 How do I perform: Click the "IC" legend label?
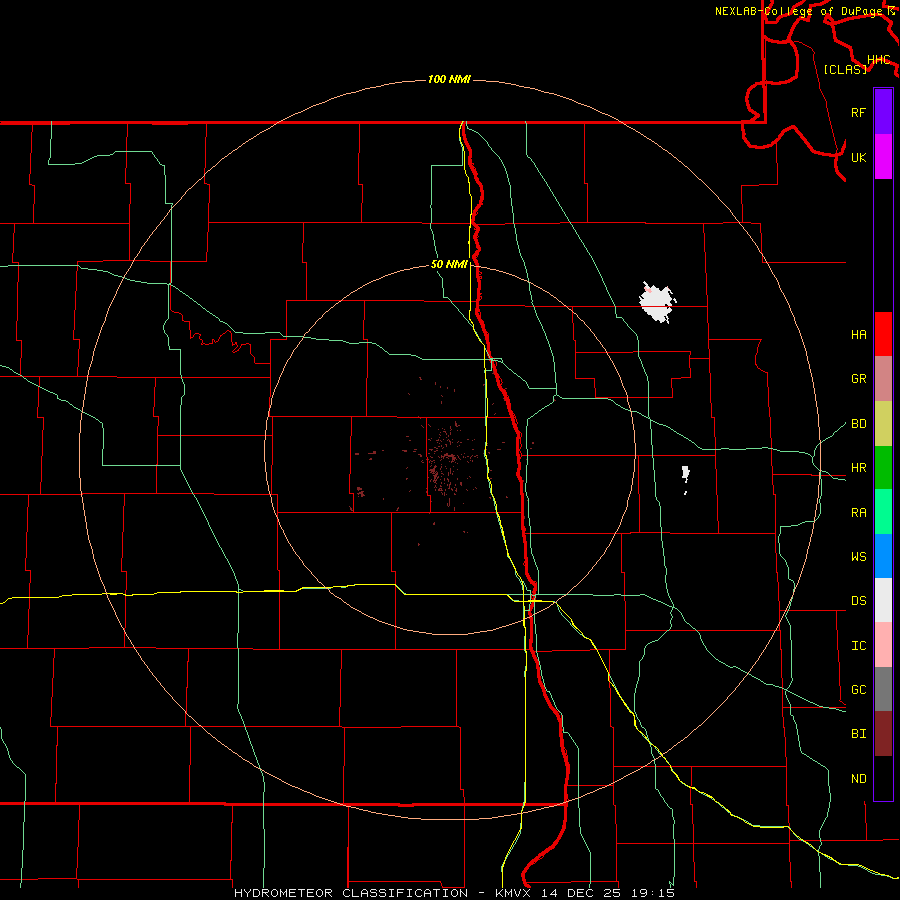[858, 645]
